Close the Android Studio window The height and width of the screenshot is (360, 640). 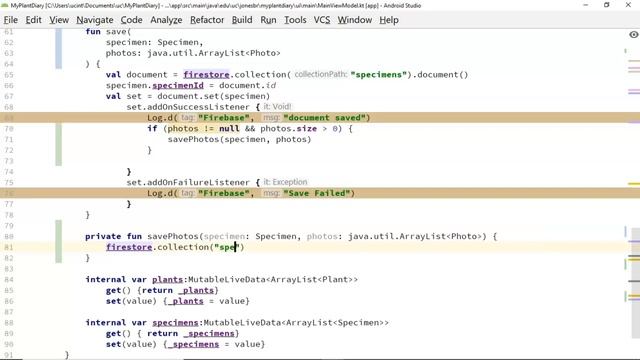(x=628, y=5)
